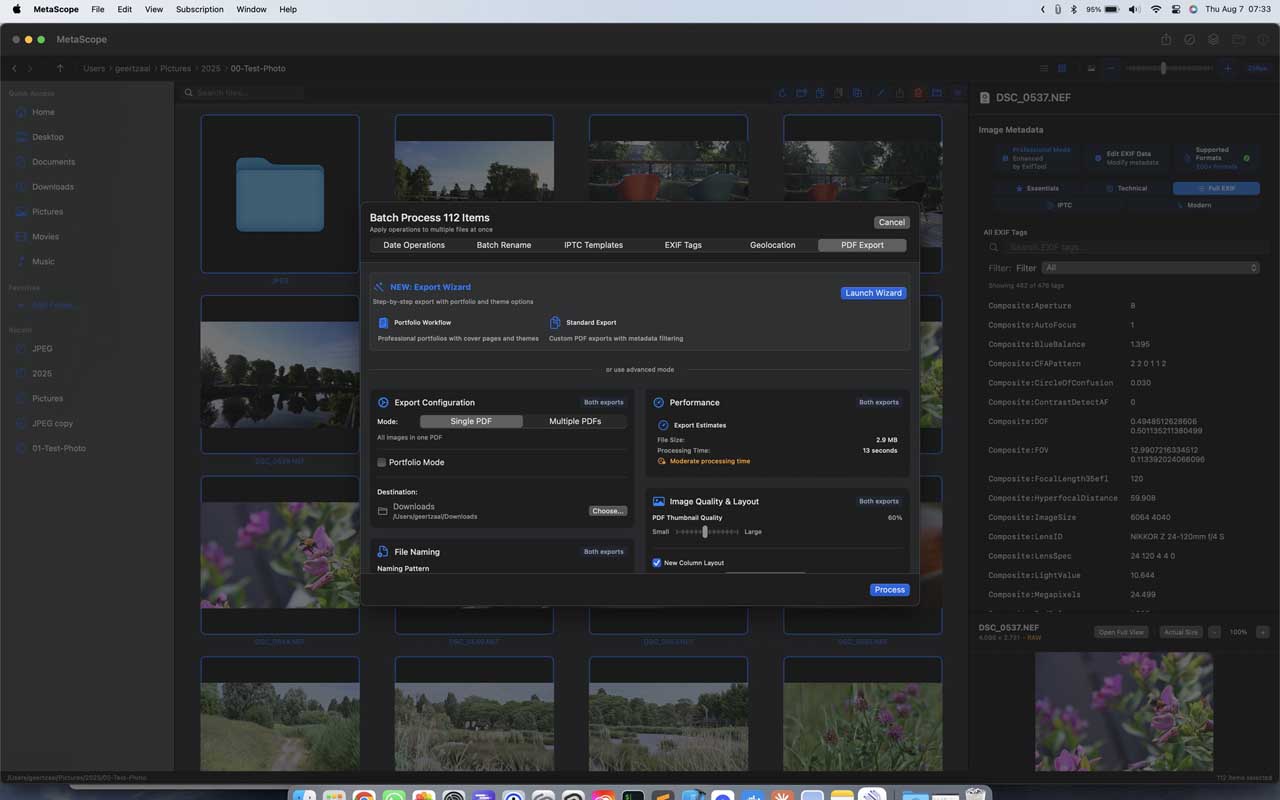The height and width of the screenshot is (800, 1280).
Task: Switch to list view
Action: click(x=1044, y=69)
